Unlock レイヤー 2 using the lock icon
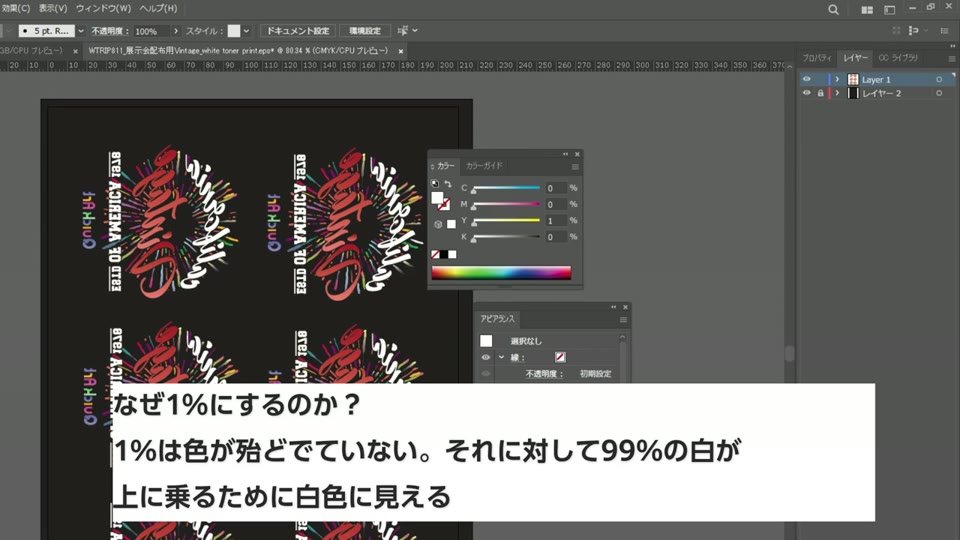 pyautogui.click(x=820, y=93)
